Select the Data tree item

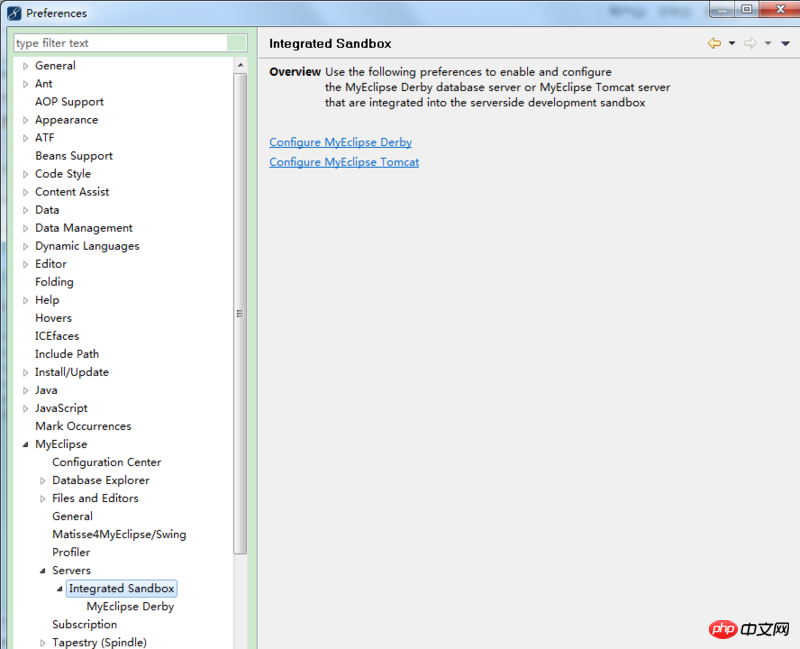click(47, 210)
